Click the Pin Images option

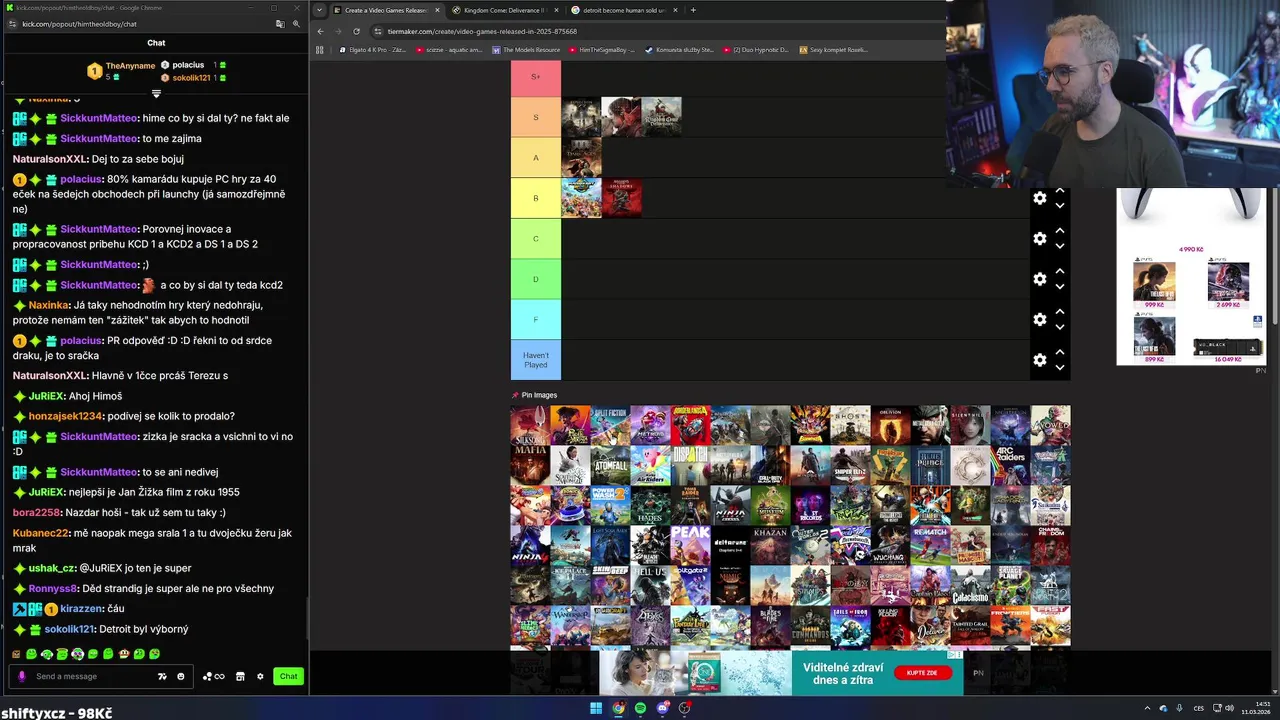[534, 395]
